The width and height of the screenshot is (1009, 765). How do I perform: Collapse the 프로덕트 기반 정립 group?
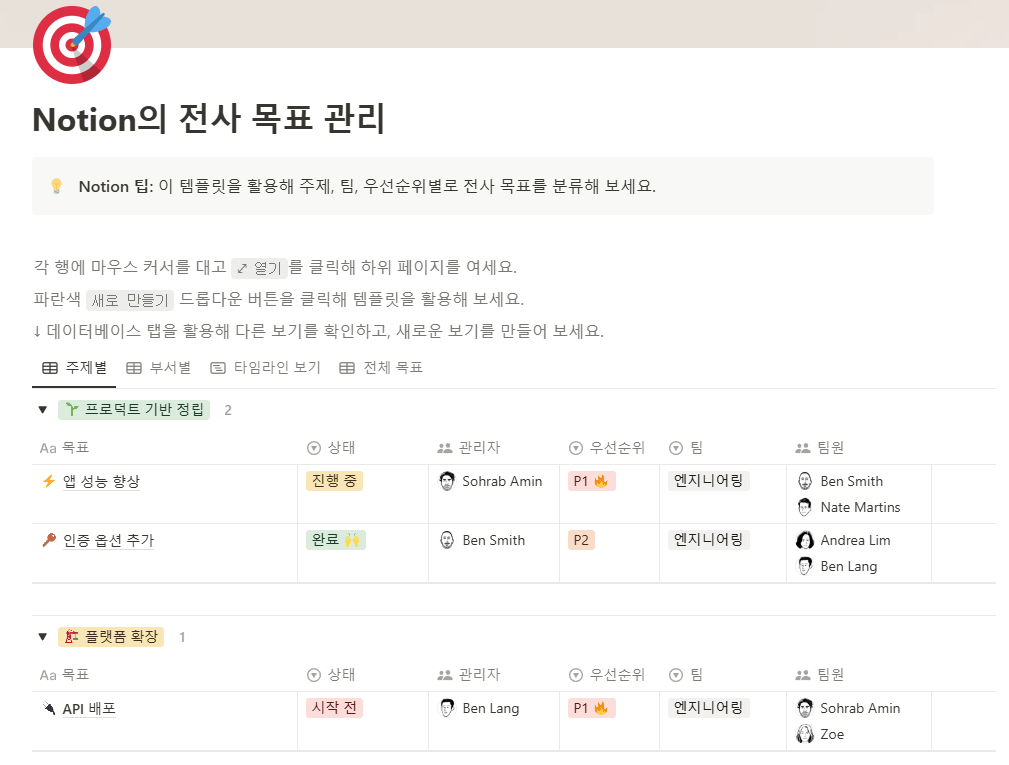pyautogui.click(x=40, y=410)
